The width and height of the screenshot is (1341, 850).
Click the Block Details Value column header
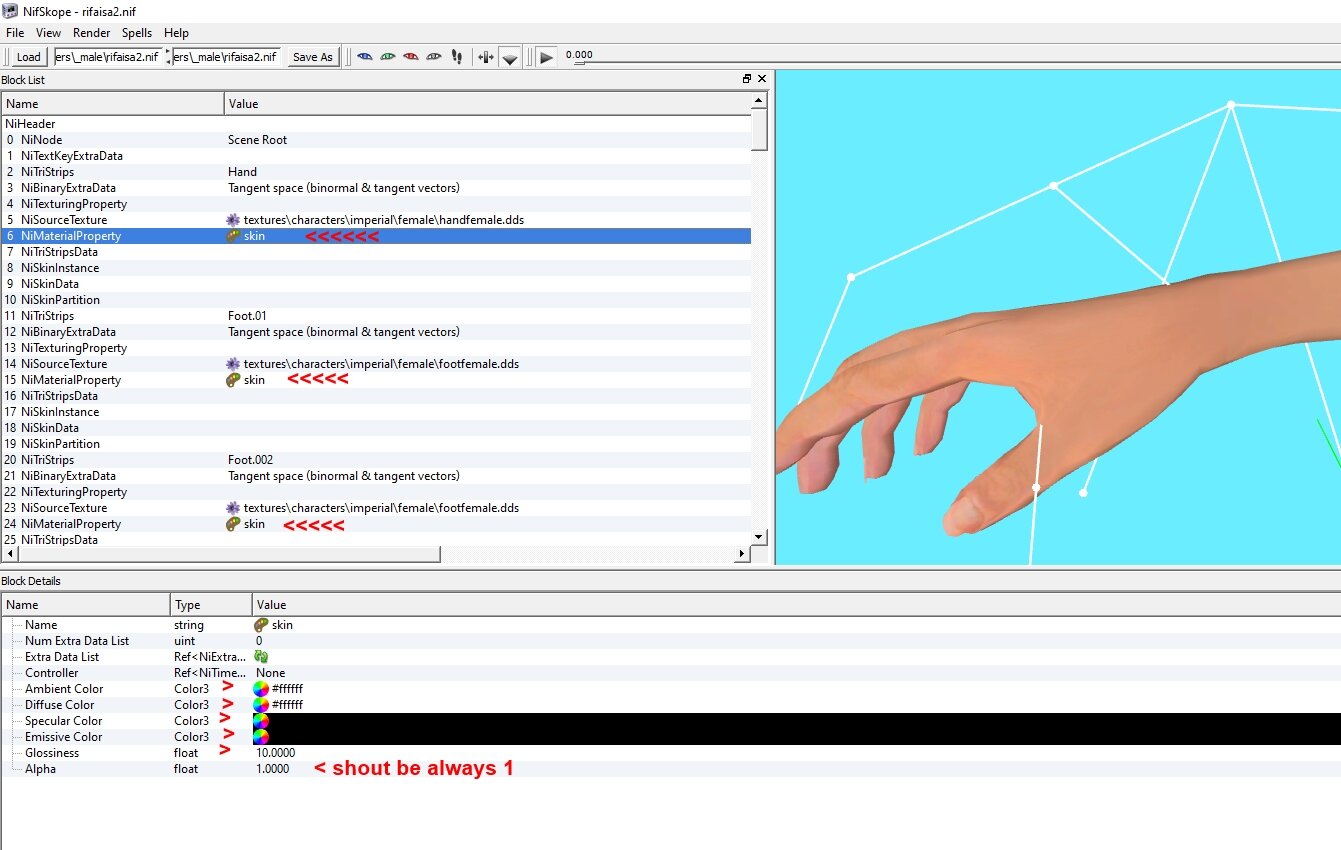coord(796,605)
